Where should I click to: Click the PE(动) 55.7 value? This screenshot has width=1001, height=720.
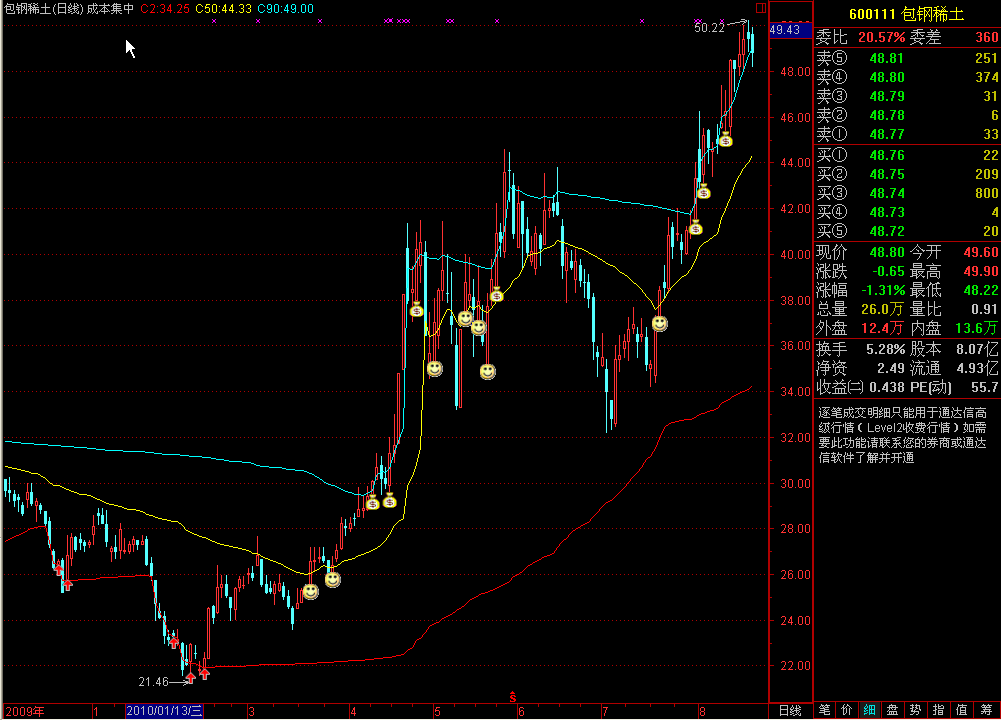[x=984, y=387]
